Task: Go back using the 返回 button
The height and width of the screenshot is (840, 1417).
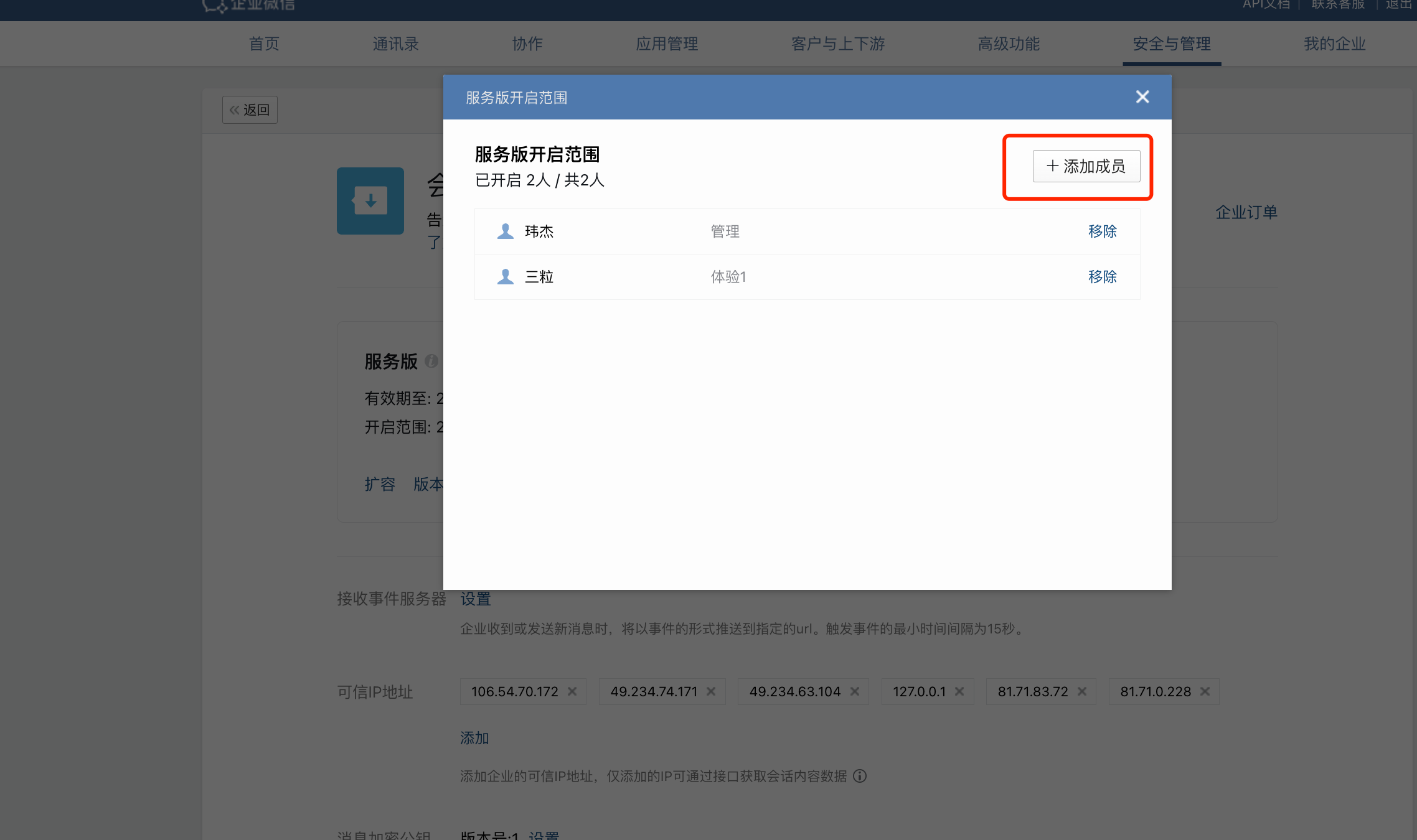Action: coord(250,110)
